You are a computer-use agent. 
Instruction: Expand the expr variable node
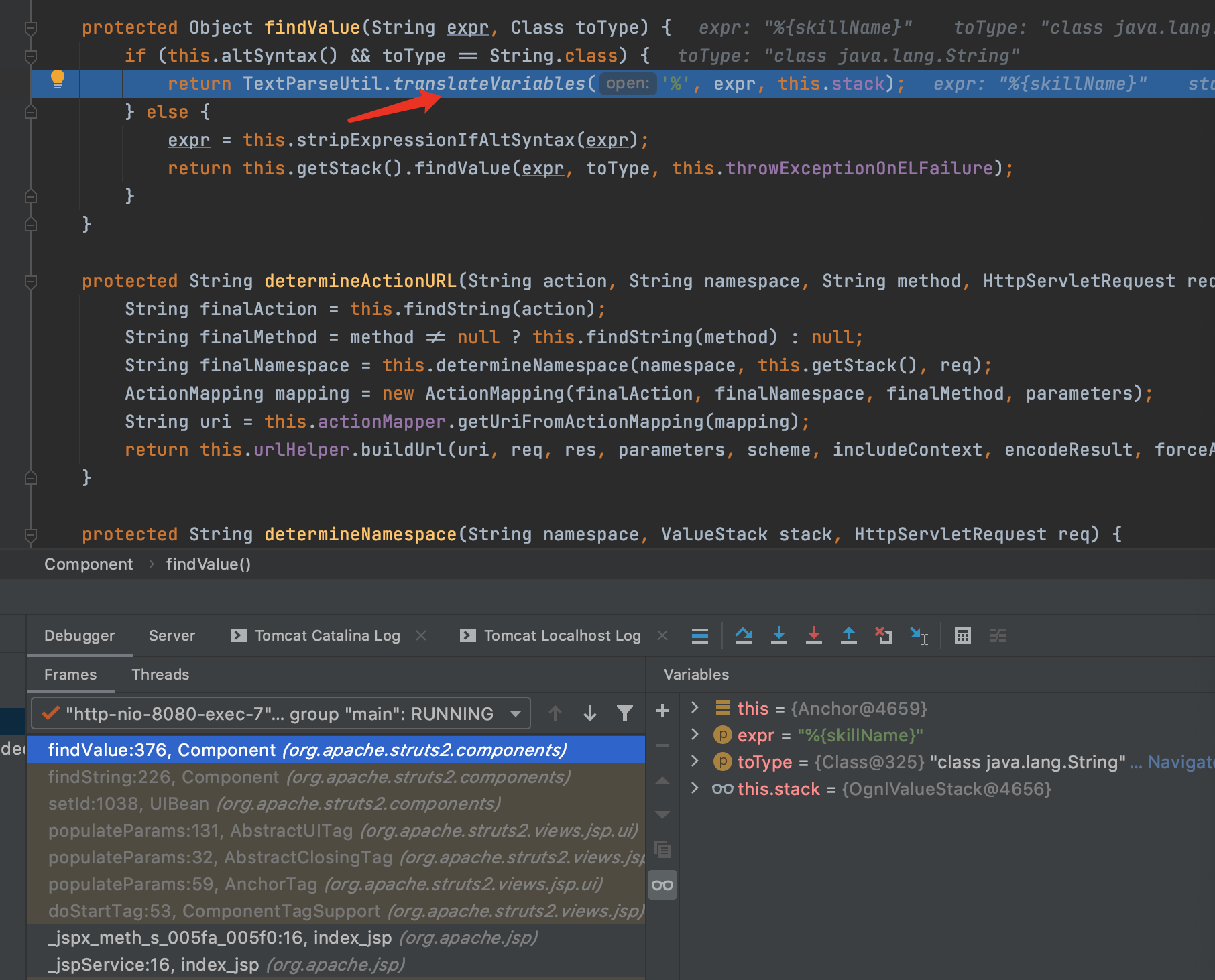695,735
